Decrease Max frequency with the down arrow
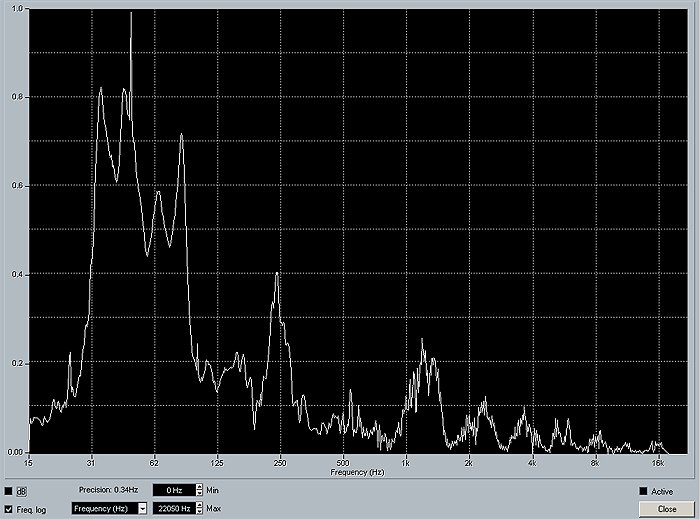 198,511
